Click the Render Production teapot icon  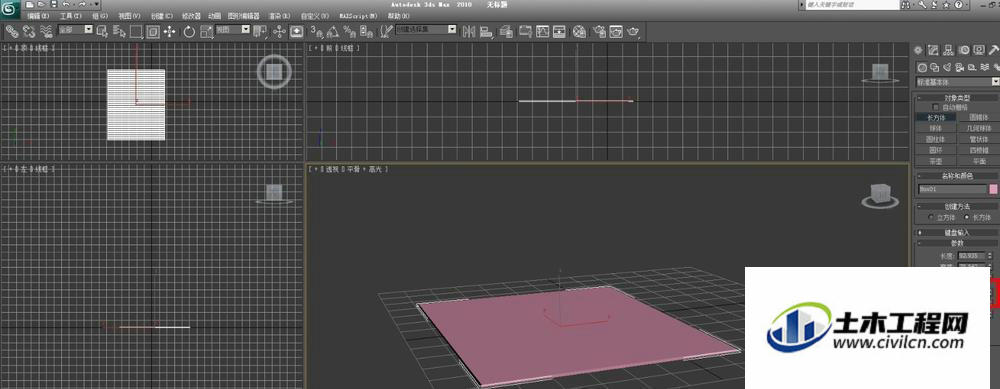coord(633,31)
